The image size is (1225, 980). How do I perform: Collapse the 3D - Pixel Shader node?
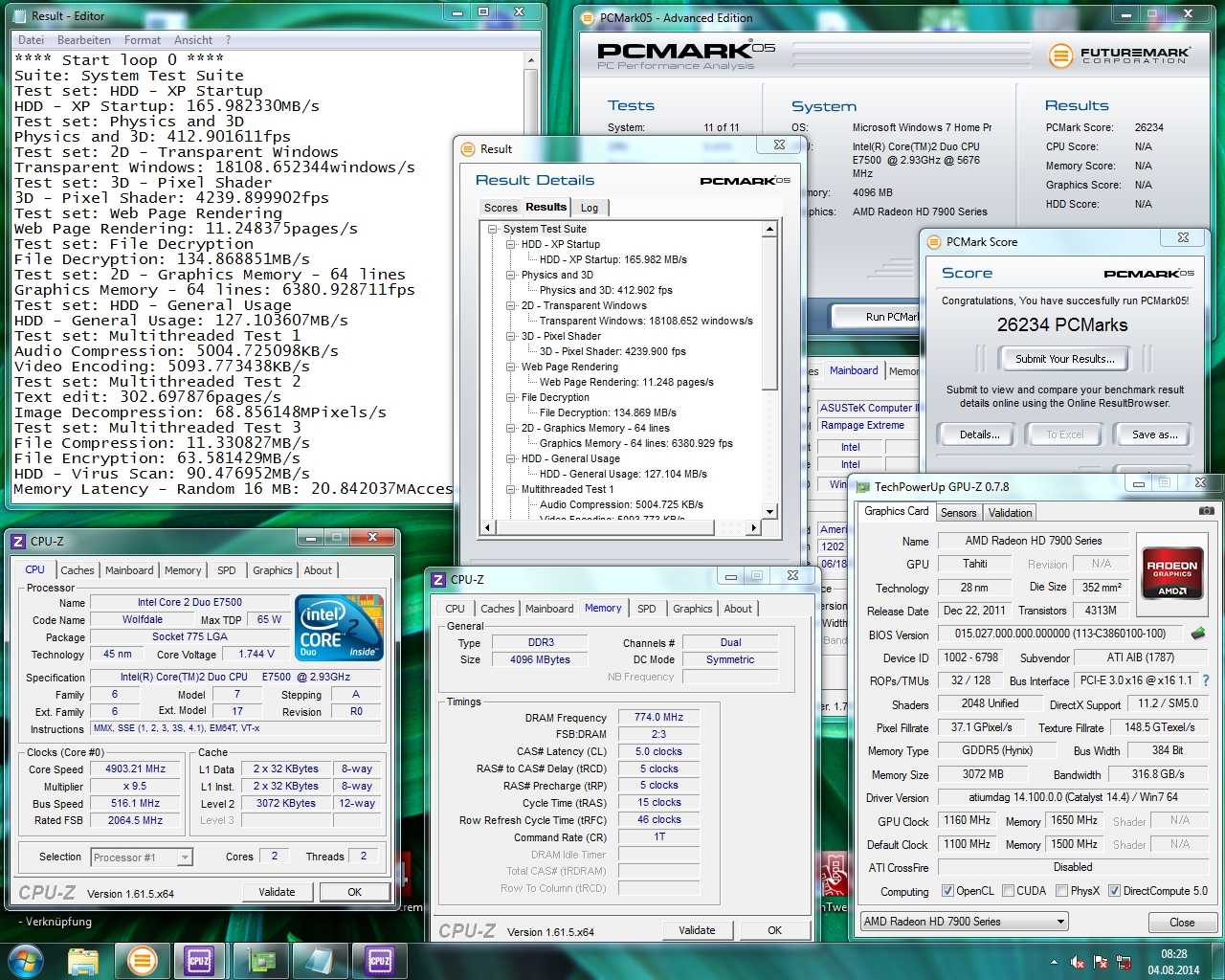(511, 336)
